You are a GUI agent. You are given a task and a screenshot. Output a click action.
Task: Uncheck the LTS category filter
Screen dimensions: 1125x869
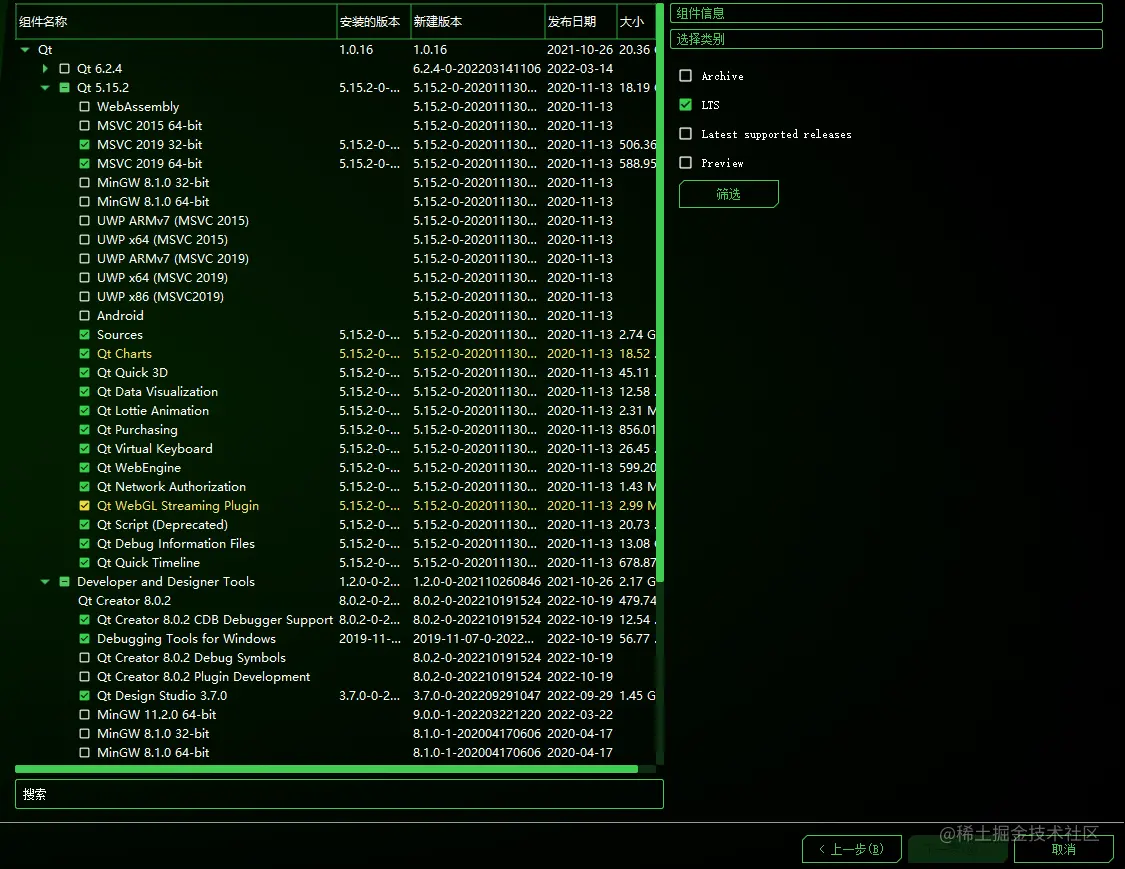click(685, 105)
